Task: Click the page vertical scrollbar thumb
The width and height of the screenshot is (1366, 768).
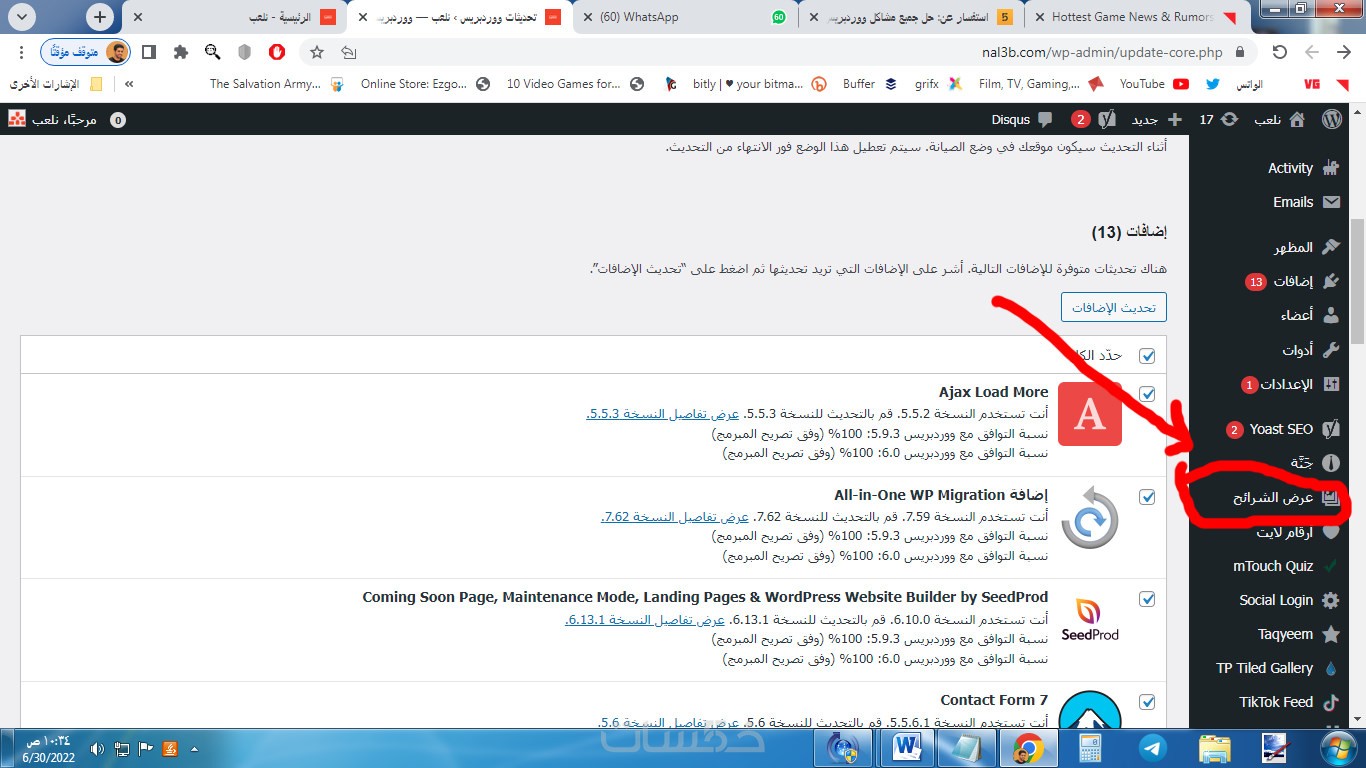Action: tap(1357, 280)
